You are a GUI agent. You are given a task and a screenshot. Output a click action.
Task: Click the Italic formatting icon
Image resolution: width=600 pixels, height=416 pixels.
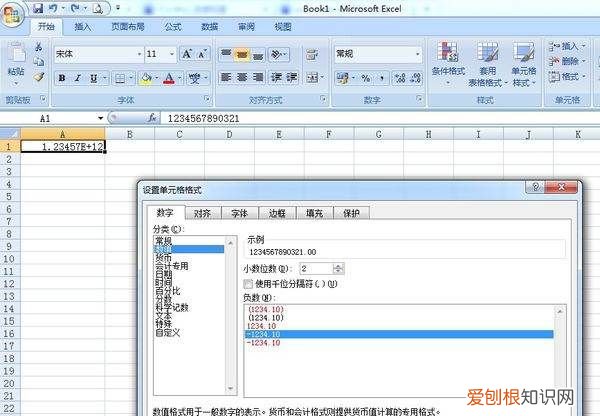(77, 78)
